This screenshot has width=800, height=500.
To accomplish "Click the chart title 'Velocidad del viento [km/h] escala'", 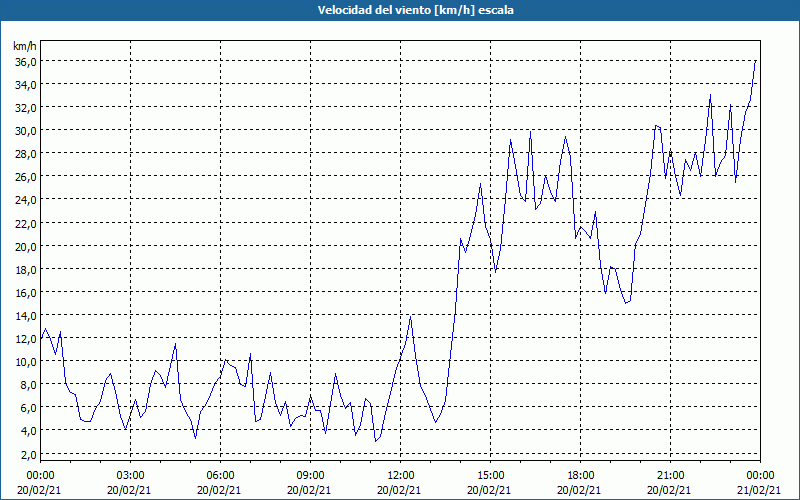I will point(415,10).
